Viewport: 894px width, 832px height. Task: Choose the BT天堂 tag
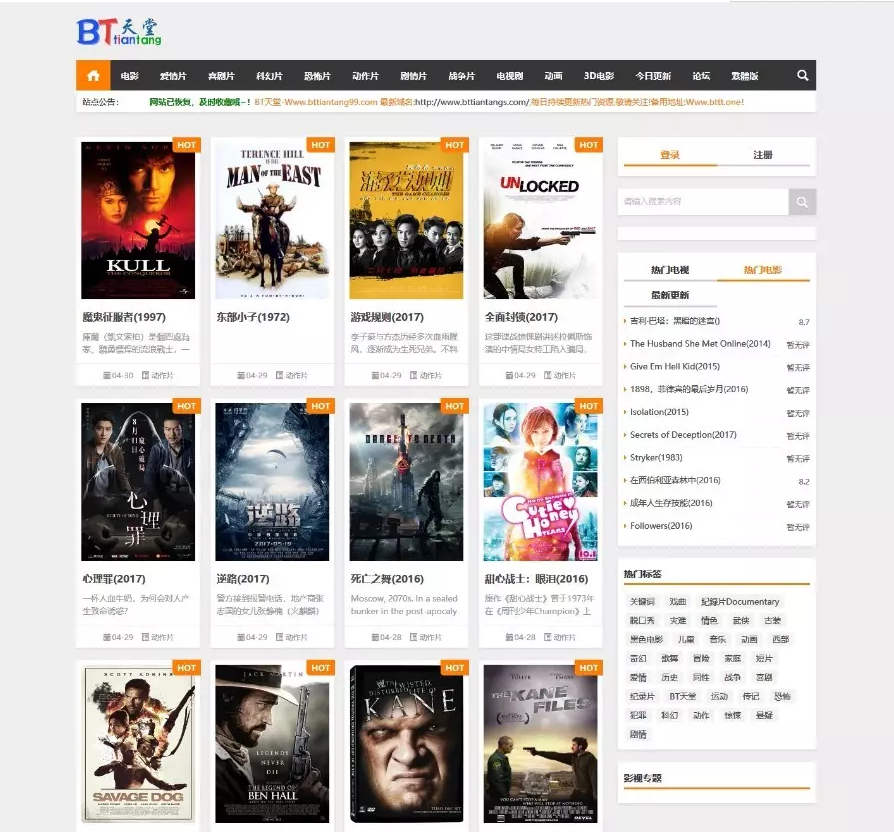(x=683, y=696)
